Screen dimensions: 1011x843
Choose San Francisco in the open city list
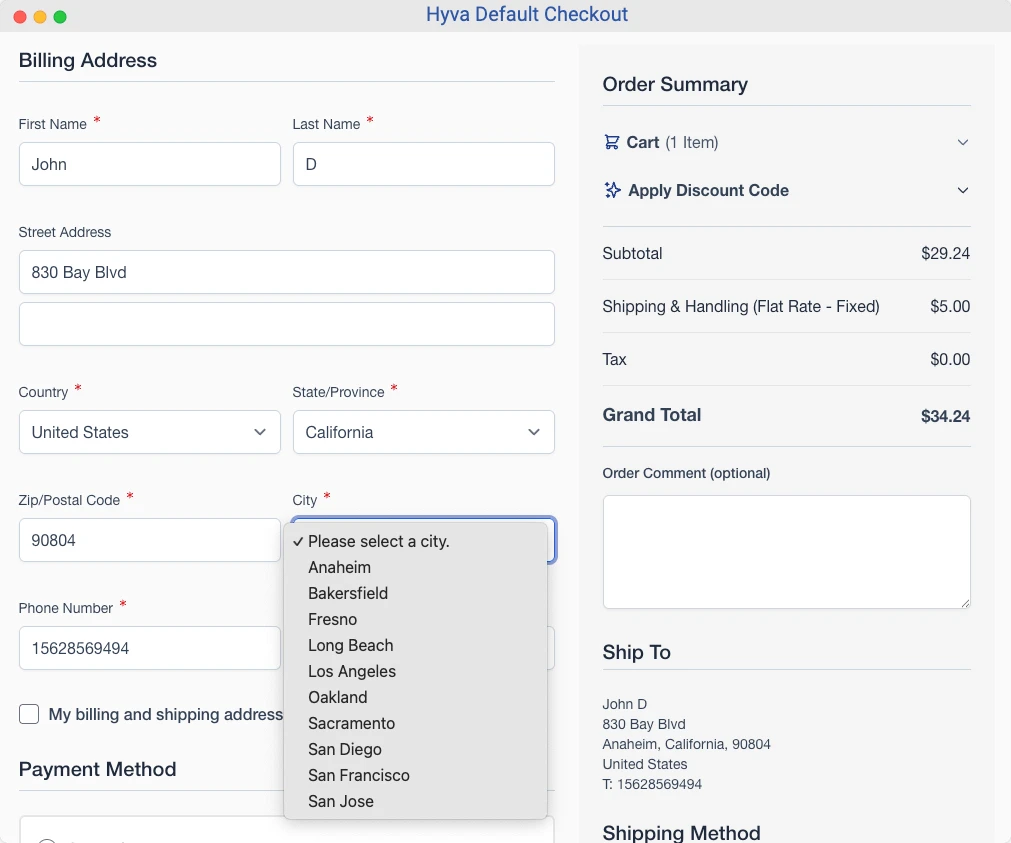[359, 775]
